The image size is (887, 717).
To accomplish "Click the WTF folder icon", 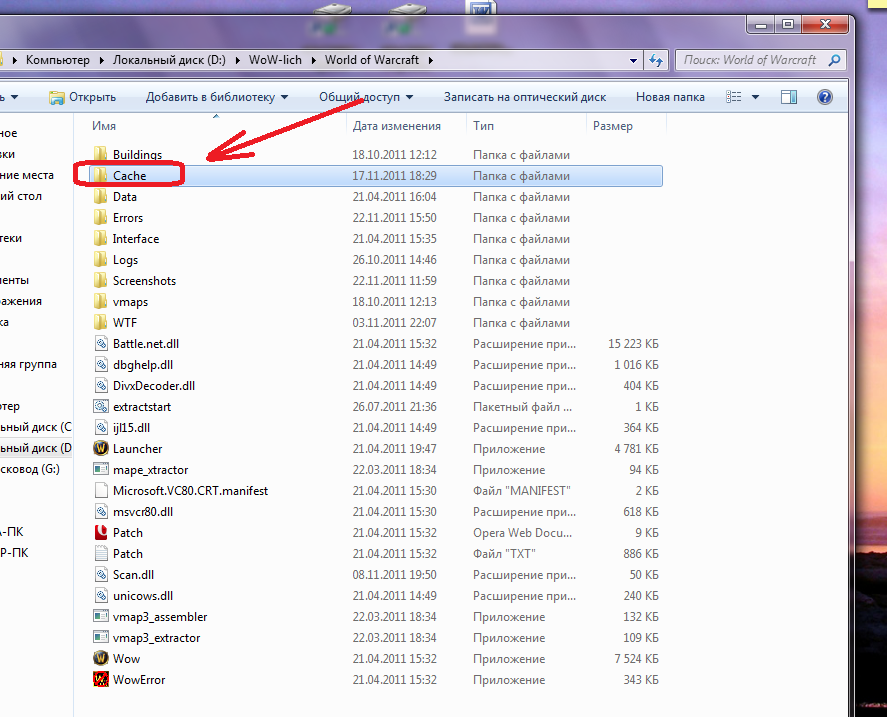I will tap(100, 322).
